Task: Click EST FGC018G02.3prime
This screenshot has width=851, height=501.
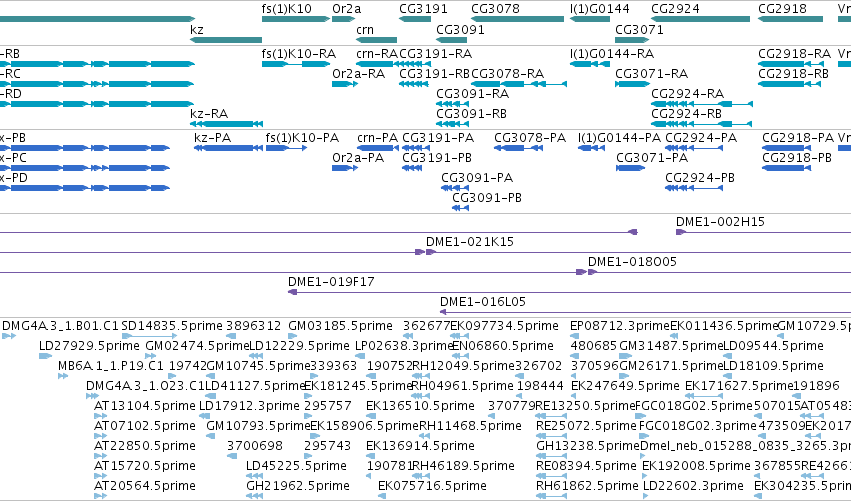Action: coord(697,427)
